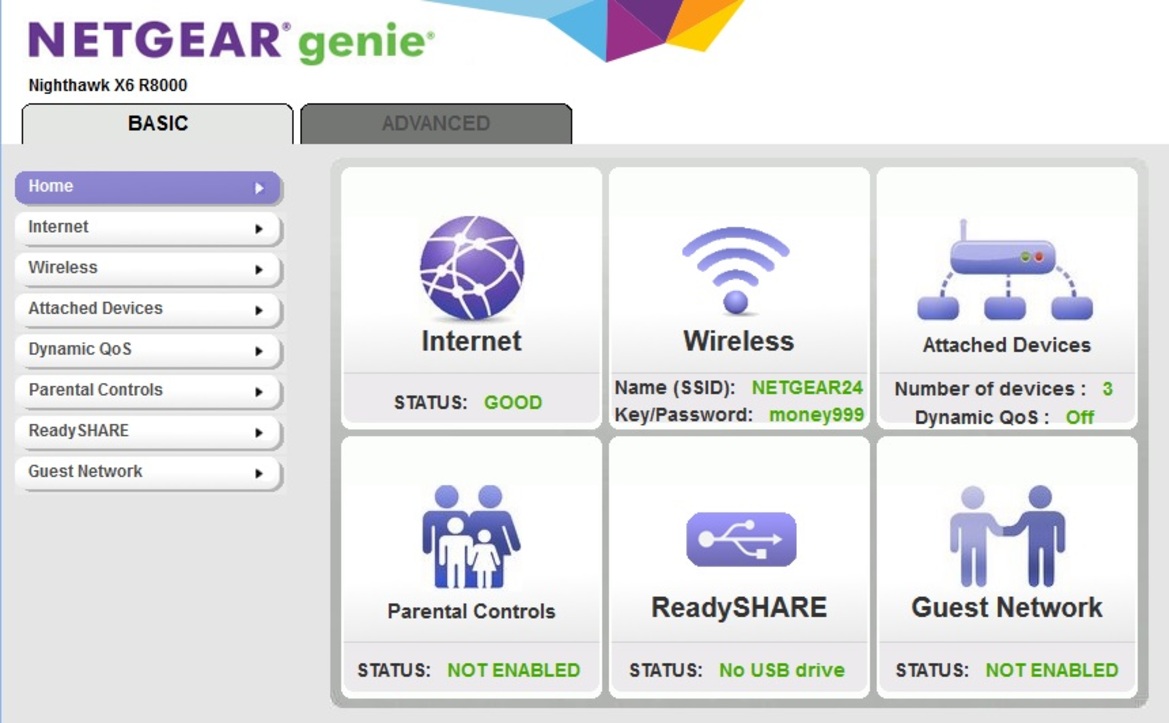Click the GOOD Internet status text
The width and height of the screenshot is (1169, 723).
click(x=513, y=402)
